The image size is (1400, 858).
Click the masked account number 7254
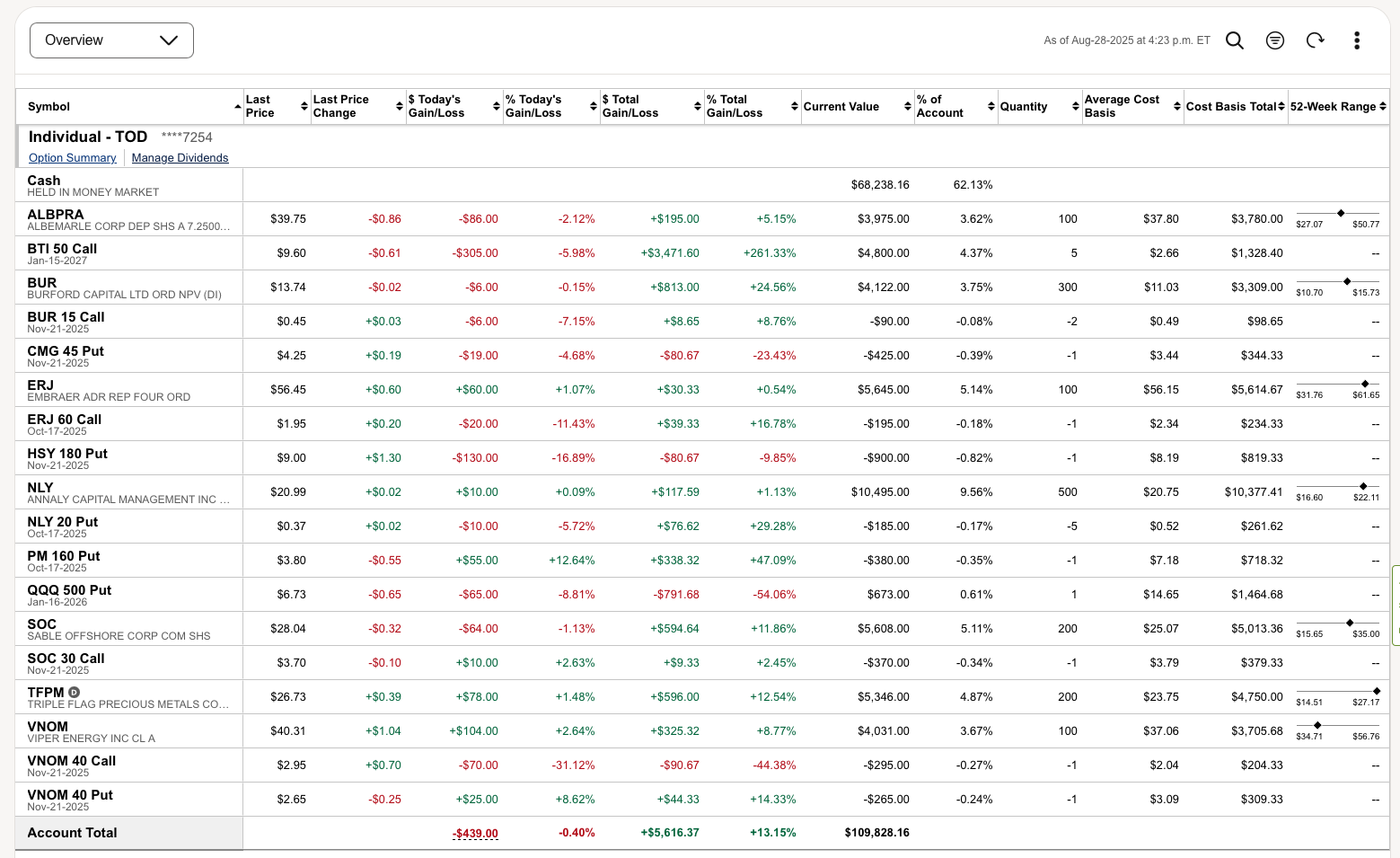pyautogui.click(x=187, y=137)
